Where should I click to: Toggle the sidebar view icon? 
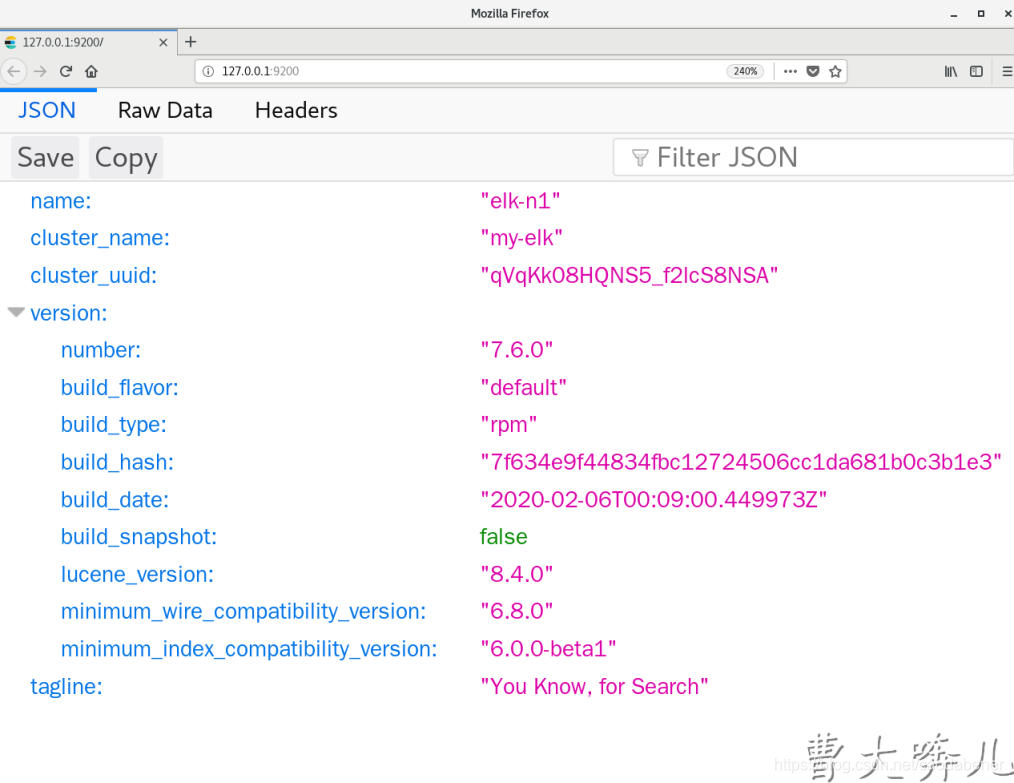pos(976,71)
